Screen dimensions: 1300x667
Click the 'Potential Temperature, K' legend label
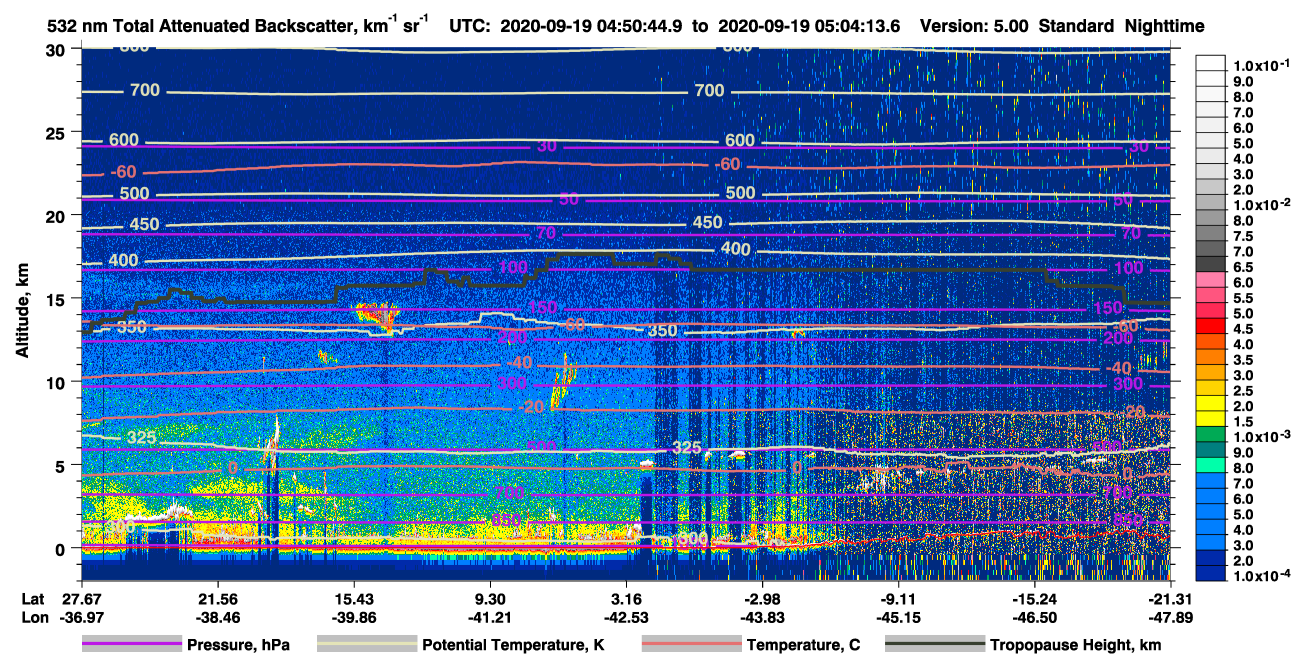[x=513, y=646]
